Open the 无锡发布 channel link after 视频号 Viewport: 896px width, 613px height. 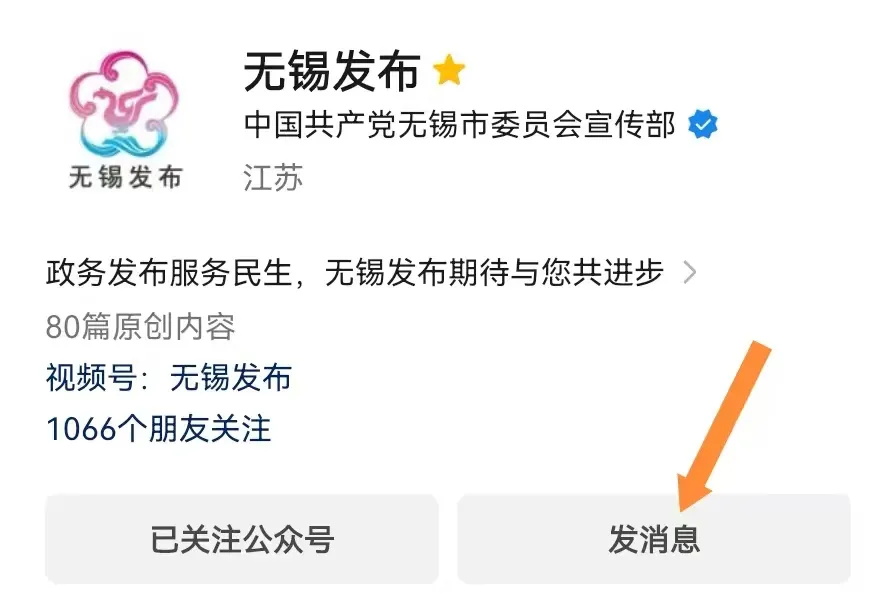coord(231,378)
